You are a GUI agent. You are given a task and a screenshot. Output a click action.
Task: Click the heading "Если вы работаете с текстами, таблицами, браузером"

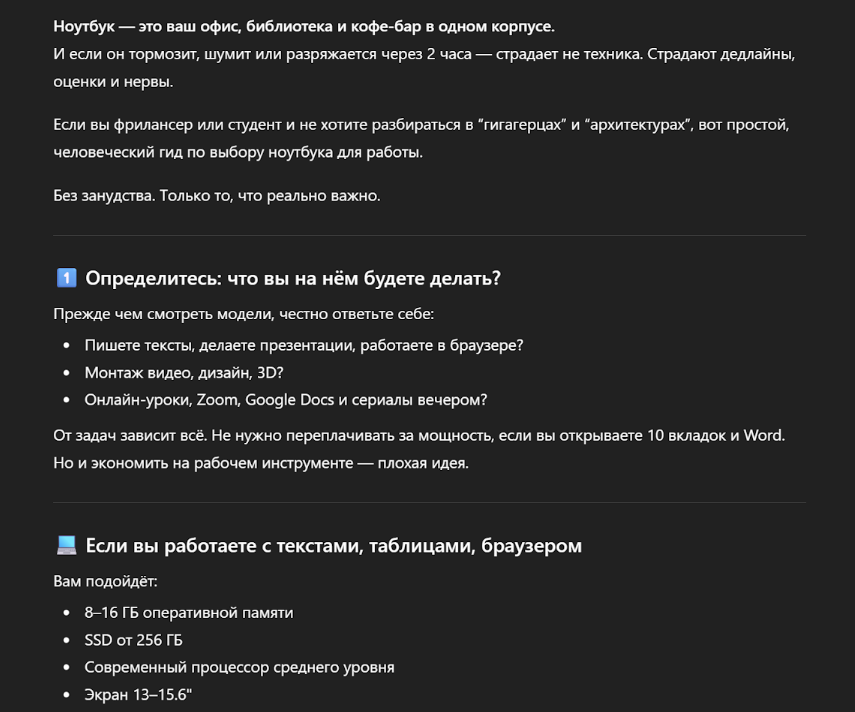[x=333, y=545]
